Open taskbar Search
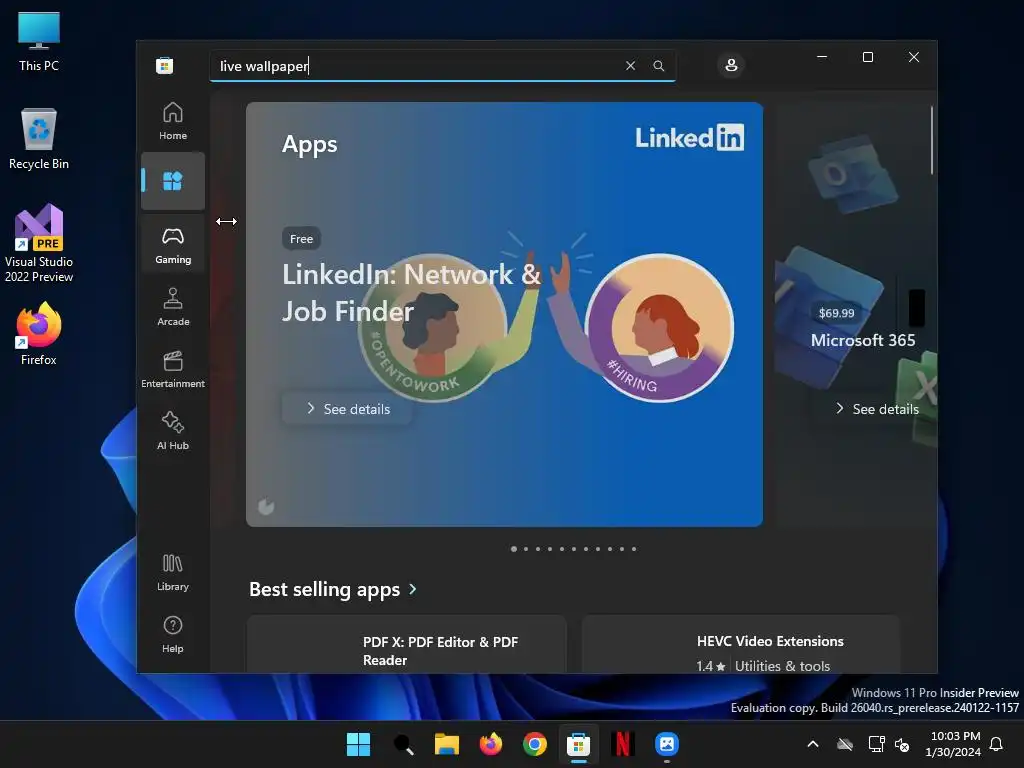 (x=403, y=744)
